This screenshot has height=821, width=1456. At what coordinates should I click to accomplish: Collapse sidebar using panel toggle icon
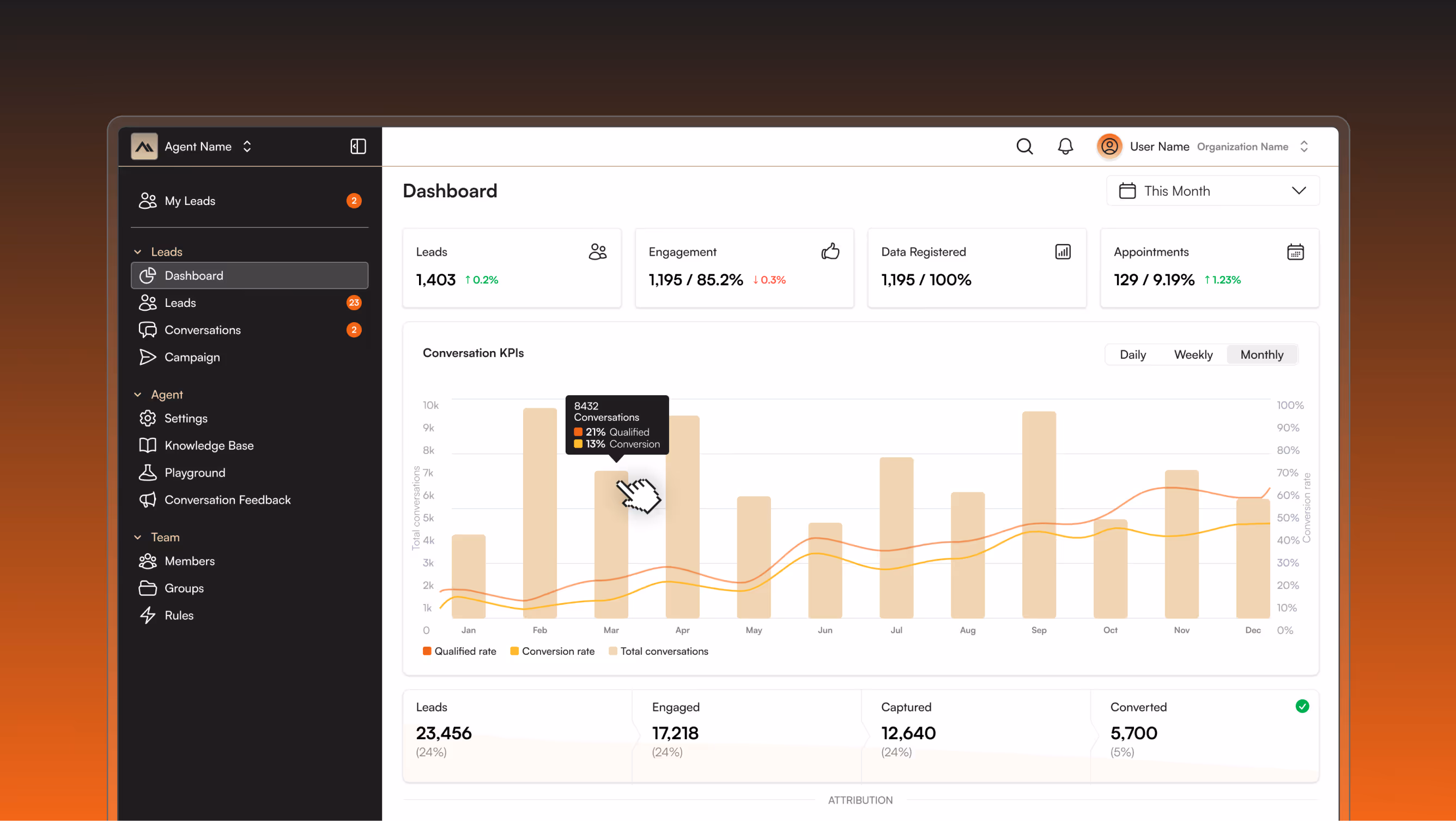[359, 147]
